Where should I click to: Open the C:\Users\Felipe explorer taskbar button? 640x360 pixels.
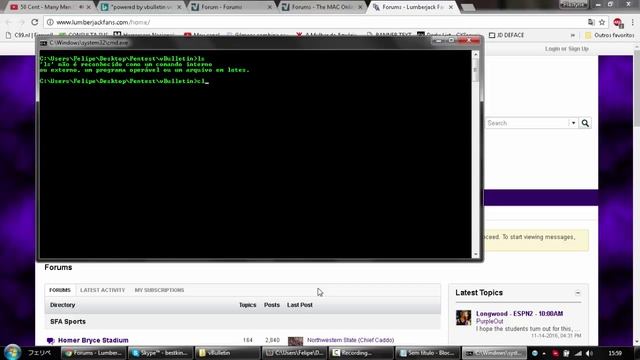click(294, 353)
